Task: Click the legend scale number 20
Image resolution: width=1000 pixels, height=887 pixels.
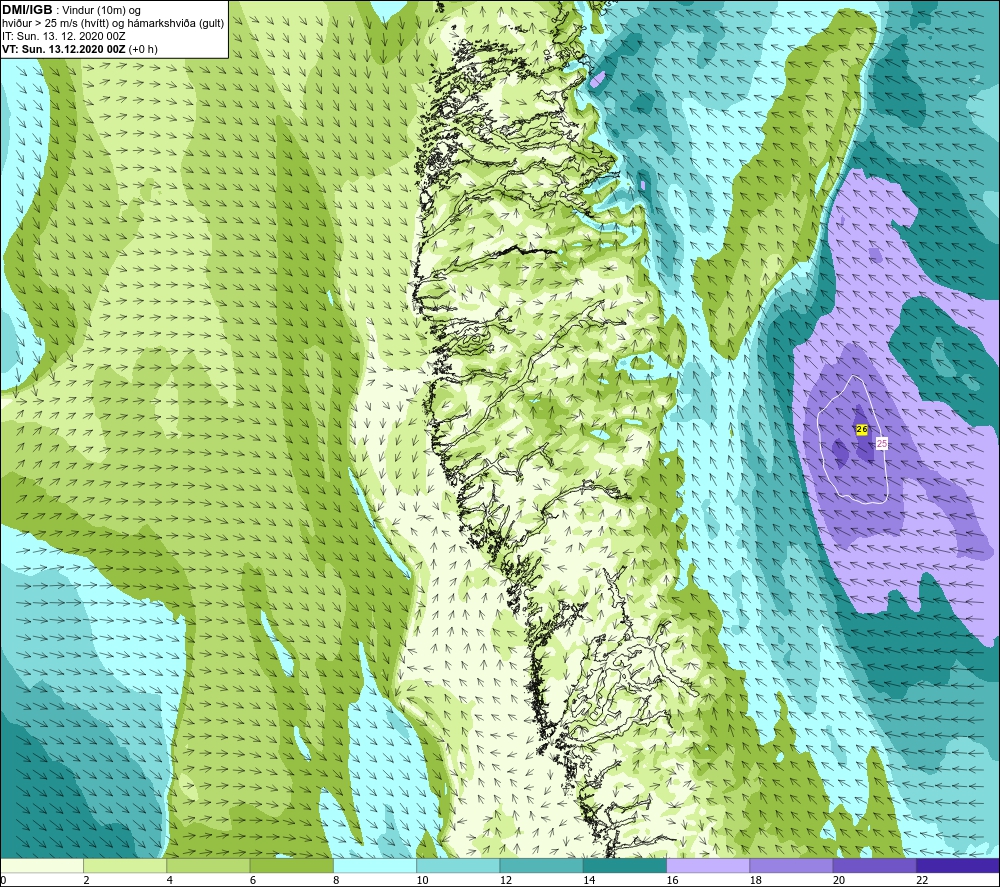Action: [839, 881]
